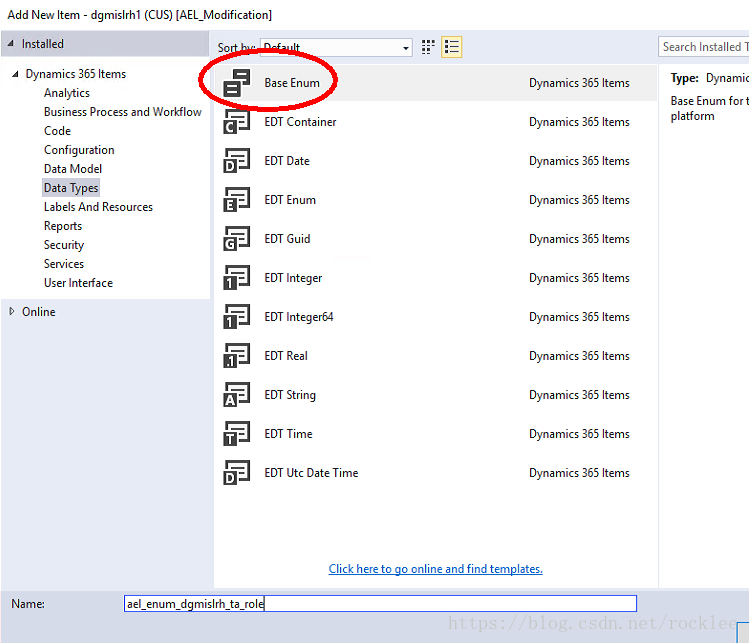Screen dimensions: 749x643
Task: Select the EDT Time icon
Action: coord(236,434)
